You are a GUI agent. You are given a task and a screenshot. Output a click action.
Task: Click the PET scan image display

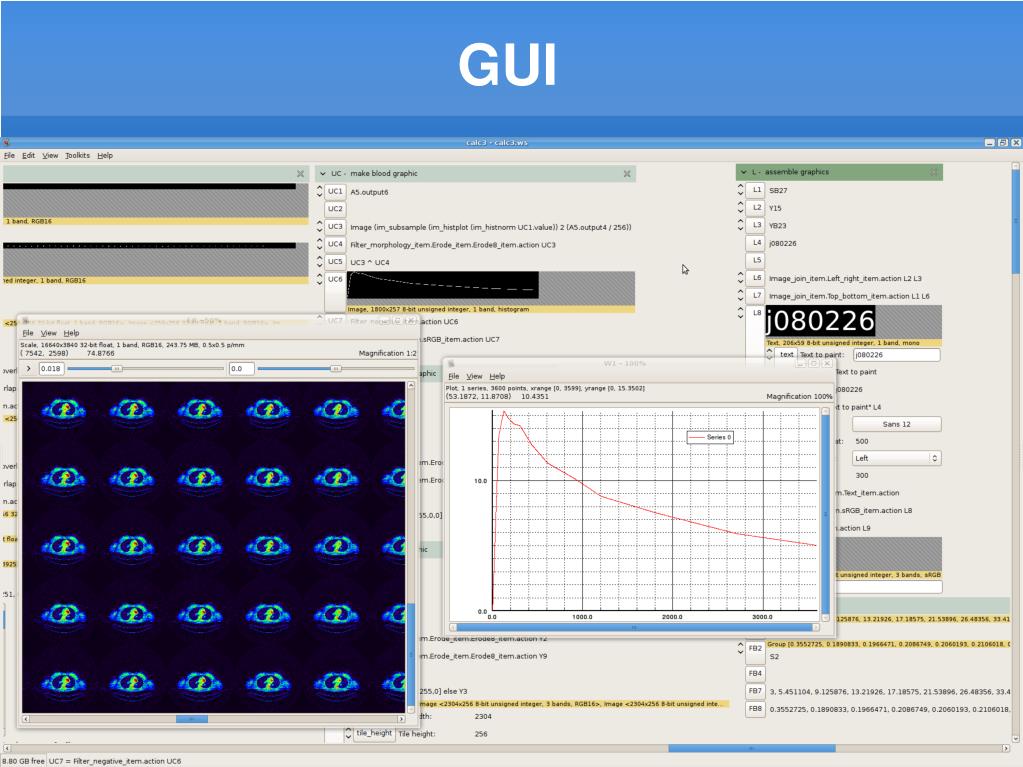click(x=214, y=547)
